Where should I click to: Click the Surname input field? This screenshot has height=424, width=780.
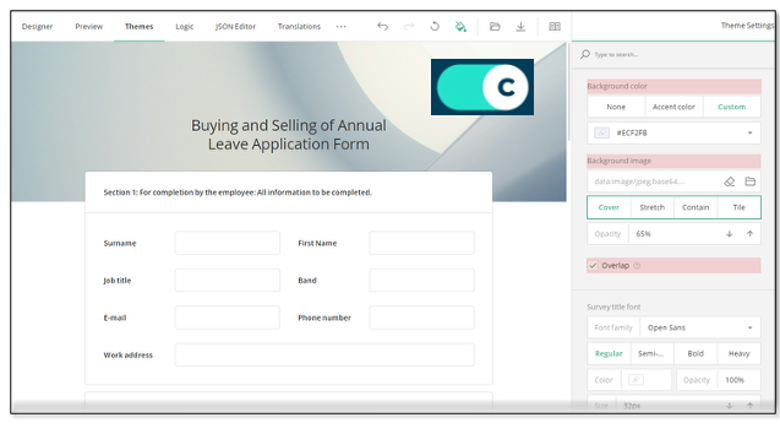point(227,243)
